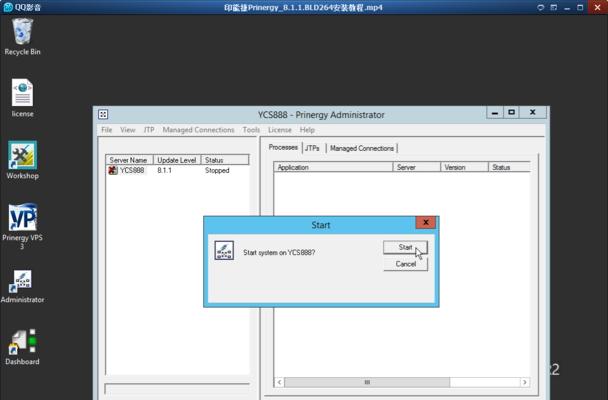The width and height of the screenshot is (608, 400).
Task: Open the JTP menu
Action: (x=149, y=130)
